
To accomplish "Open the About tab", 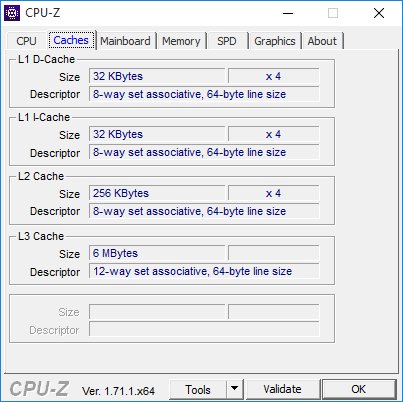I will pos(322,41).
